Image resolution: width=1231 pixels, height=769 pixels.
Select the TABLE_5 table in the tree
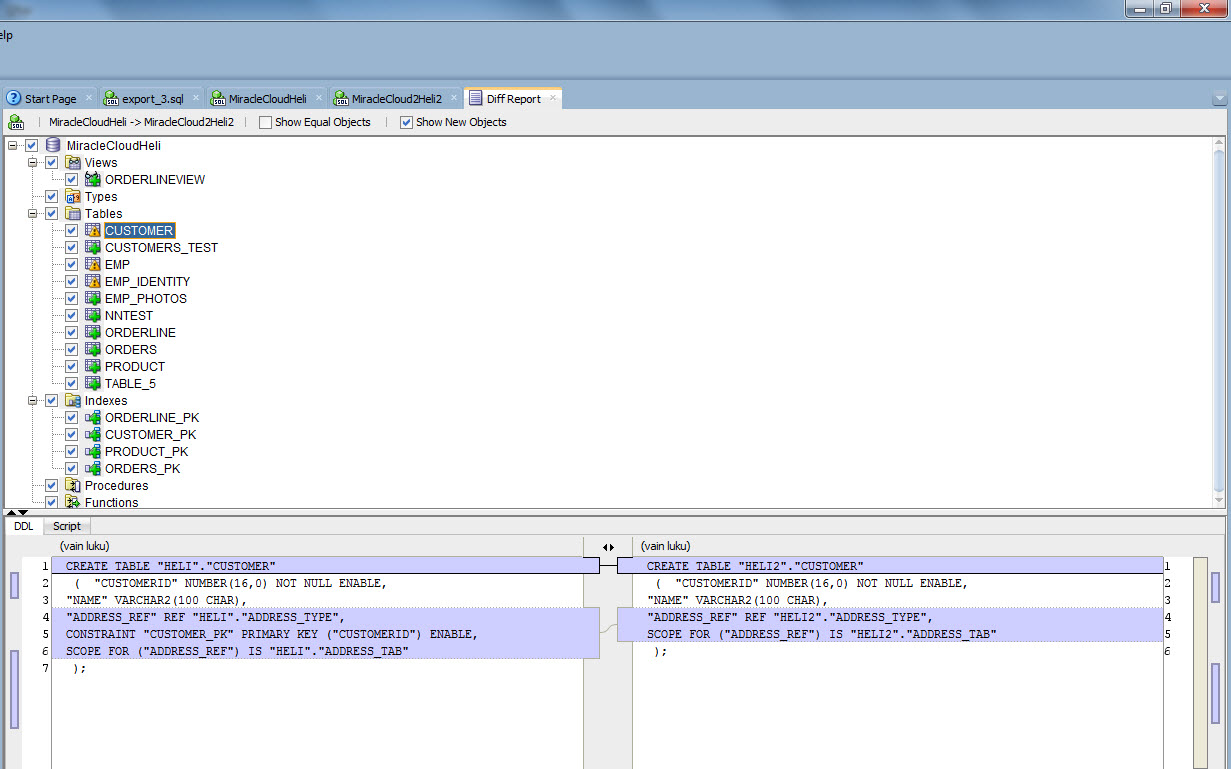click(131, 384)
